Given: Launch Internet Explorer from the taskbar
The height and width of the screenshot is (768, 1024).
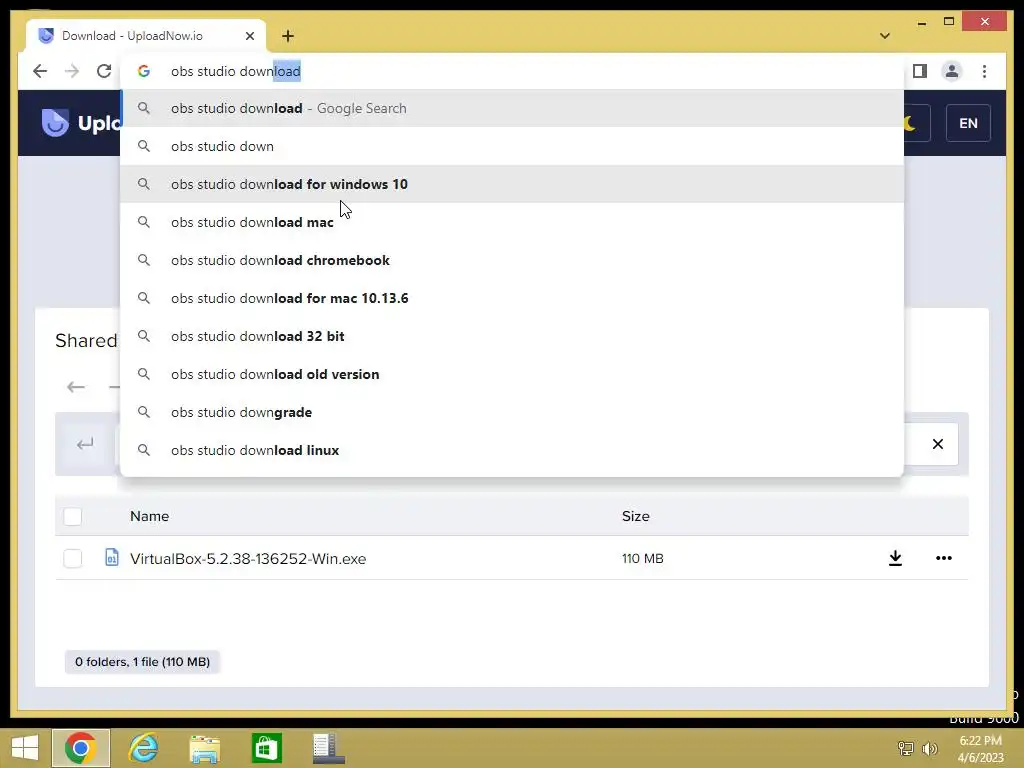Looking at the screenshot, I should (143, 748).
